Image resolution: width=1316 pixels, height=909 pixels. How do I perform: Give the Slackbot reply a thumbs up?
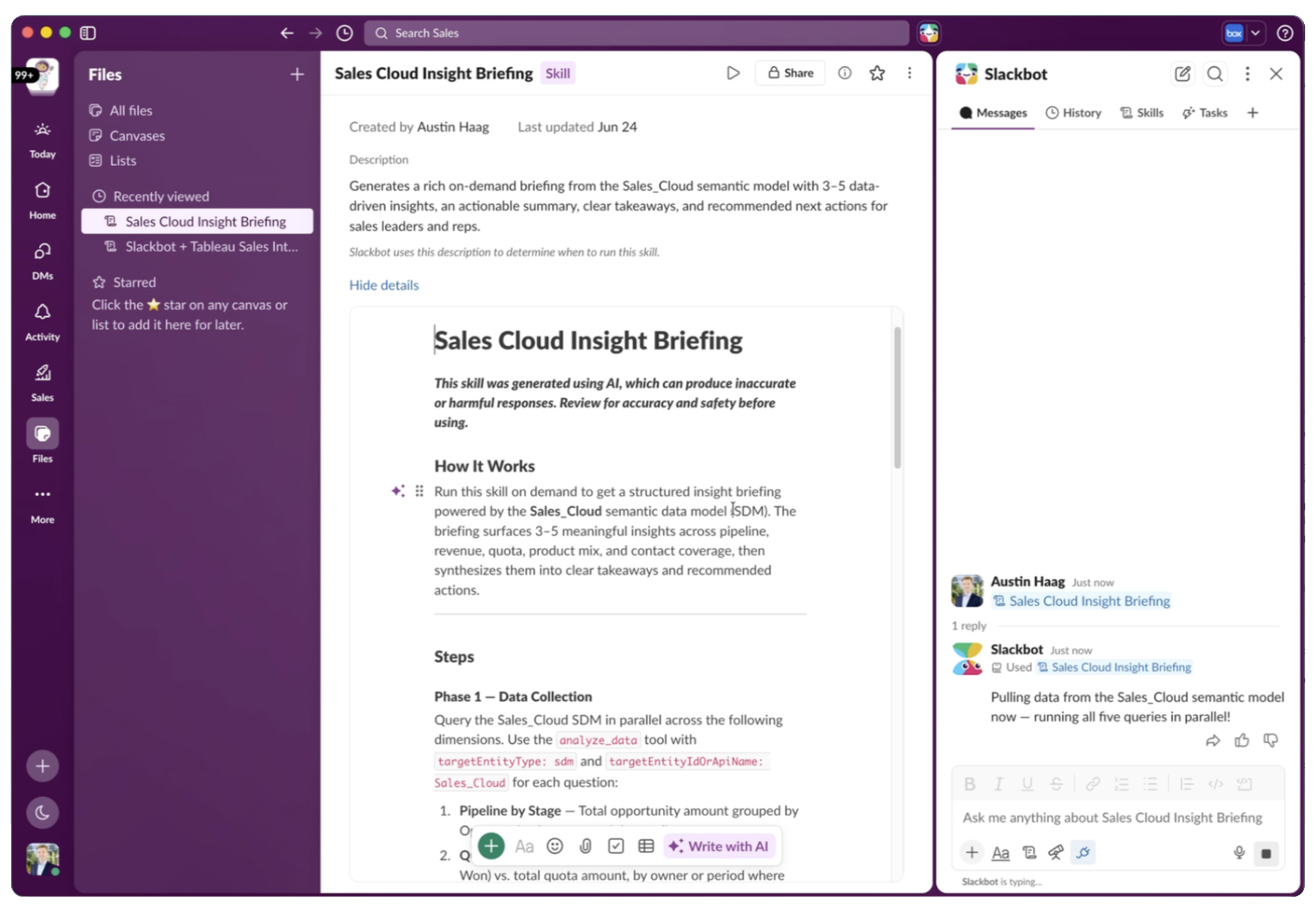click(1242, 740)
